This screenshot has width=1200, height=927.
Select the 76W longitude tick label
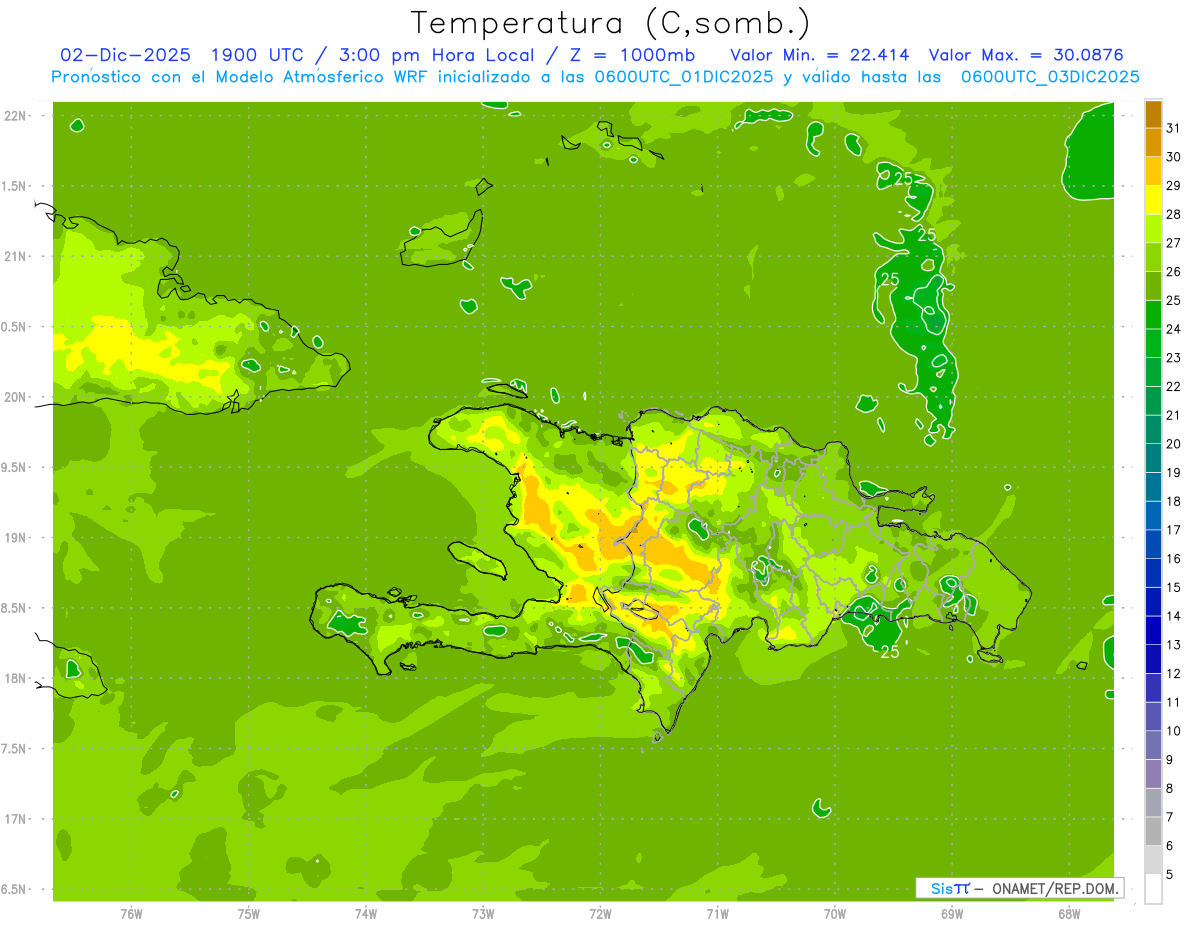click(x=131, y=914)
